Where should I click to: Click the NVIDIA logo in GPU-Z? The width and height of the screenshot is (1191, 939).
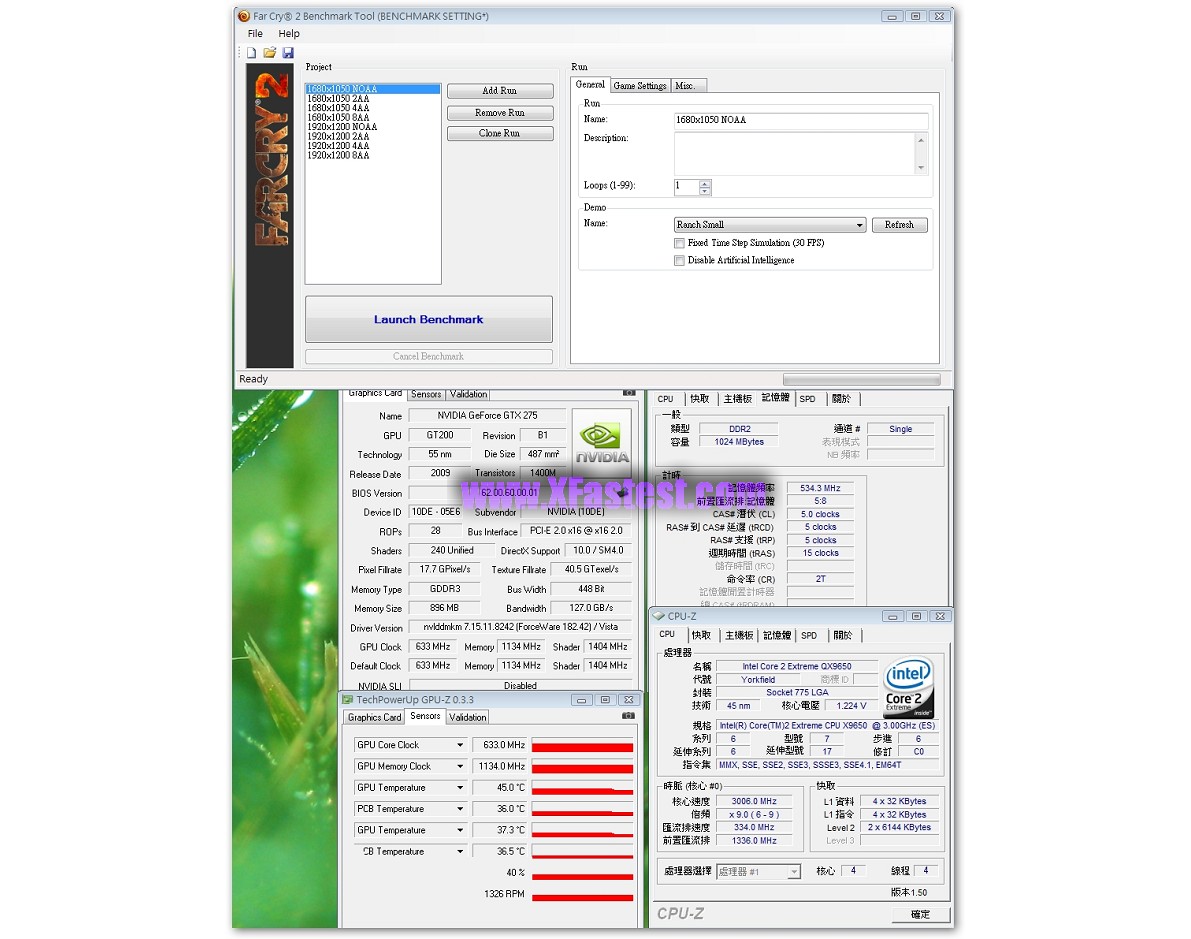pos(602,439)
